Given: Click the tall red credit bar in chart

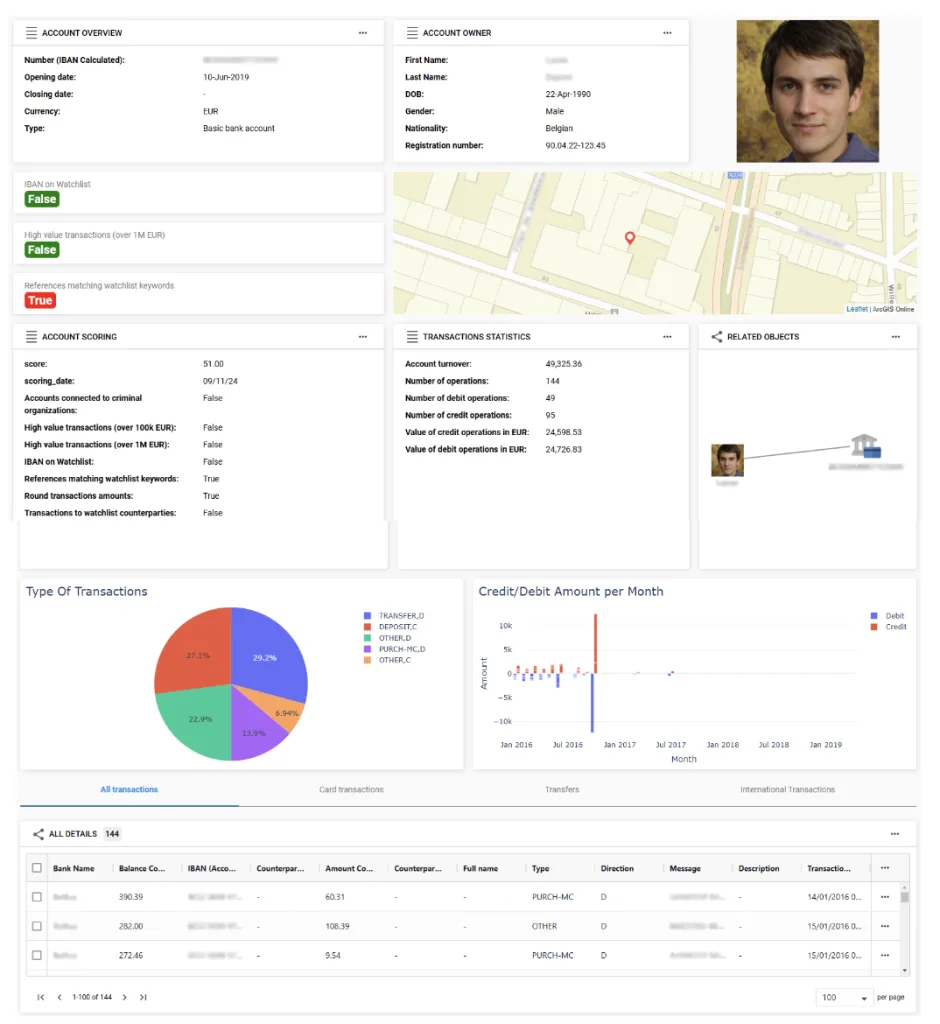Looking at the screenshot, I should [595, 643].
